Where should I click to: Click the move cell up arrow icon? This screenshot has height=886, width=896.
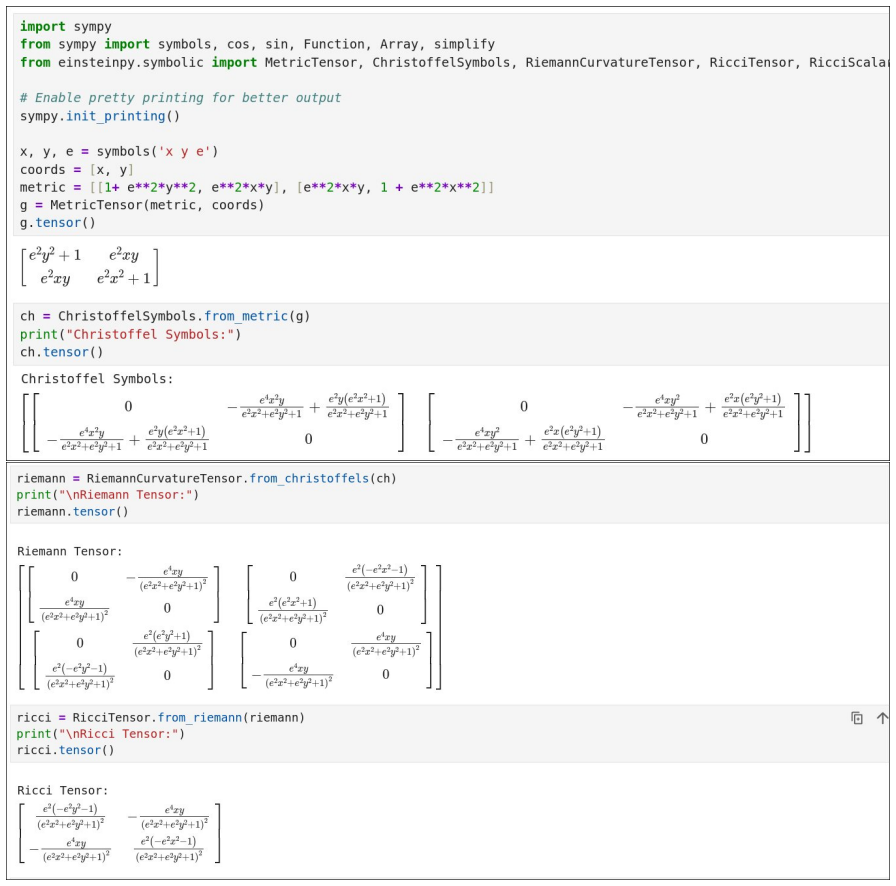tap(882, 718)
